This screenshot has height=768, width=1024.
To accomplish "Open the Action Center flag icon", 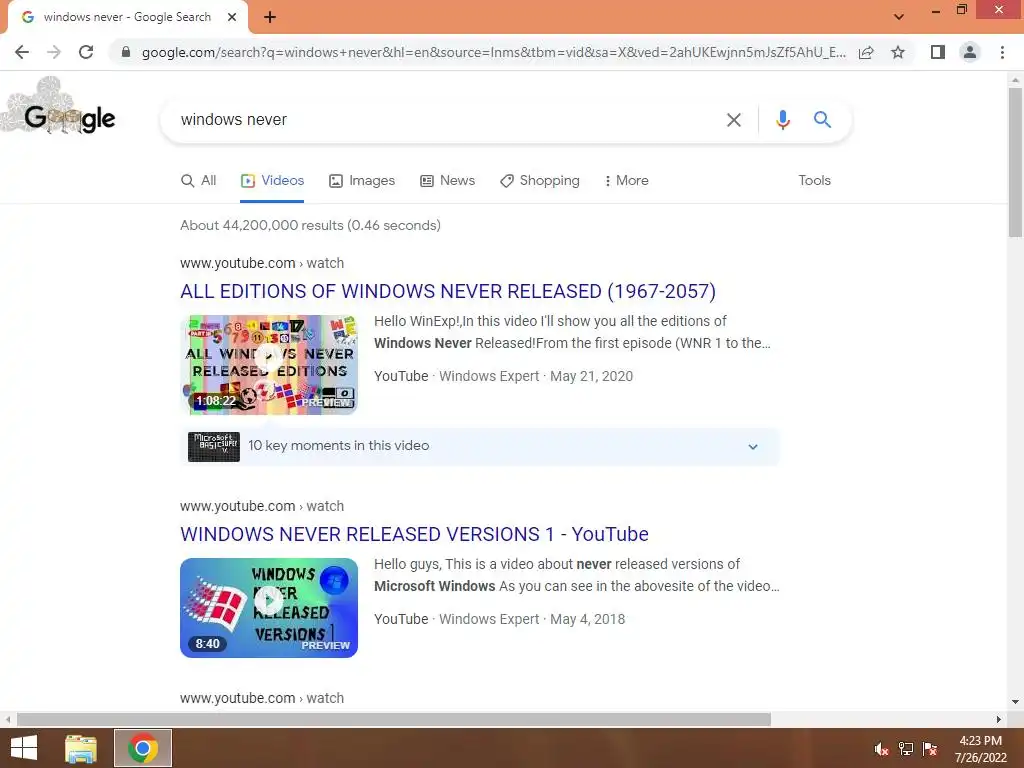I will 930,749.
